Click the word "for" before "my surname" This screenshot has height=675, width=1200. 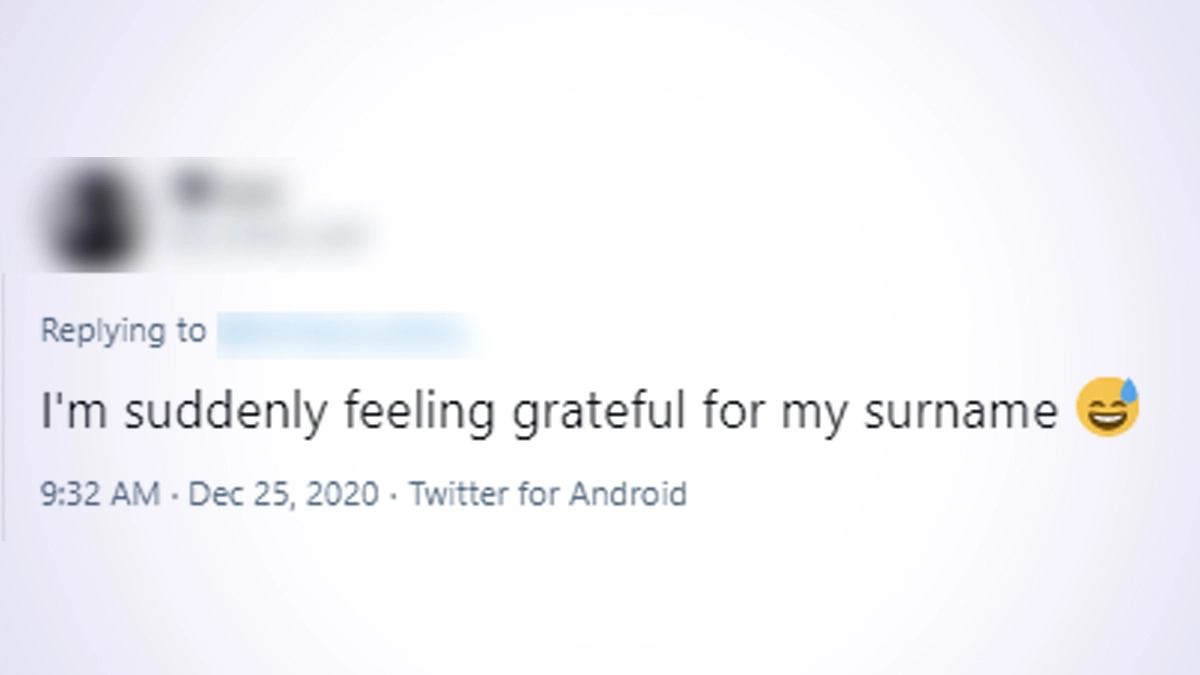[x=730, y=411]
